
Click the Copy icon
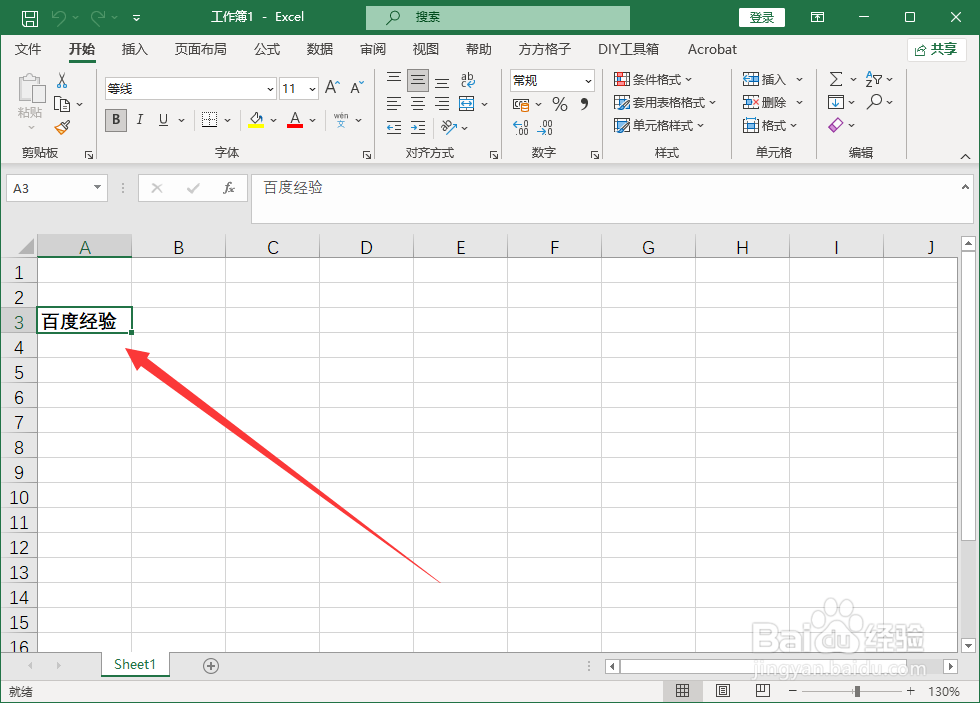(62, 104)
